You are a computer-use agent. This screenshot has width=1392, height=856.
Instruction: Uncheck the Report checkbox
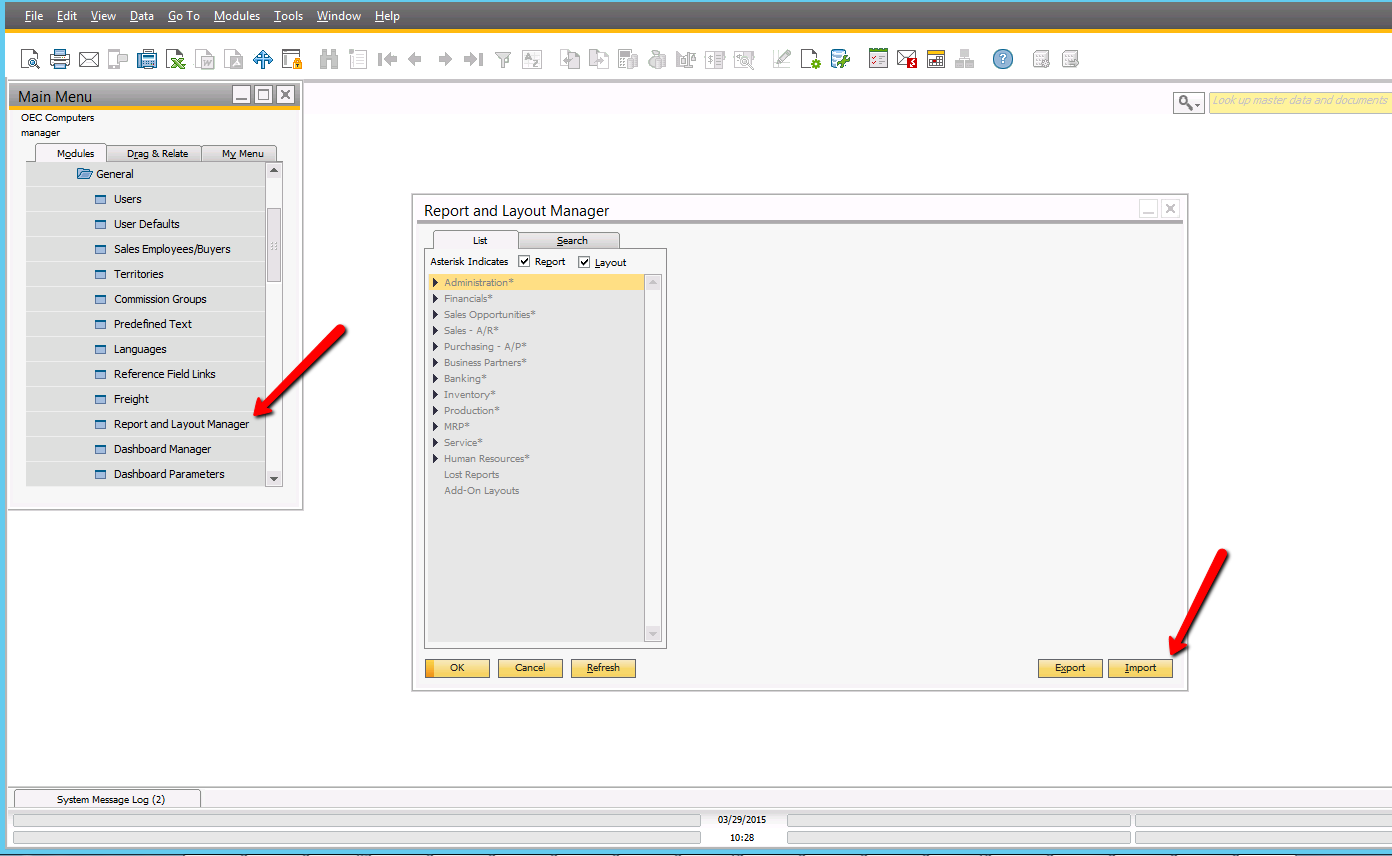(x=524, y=262)
